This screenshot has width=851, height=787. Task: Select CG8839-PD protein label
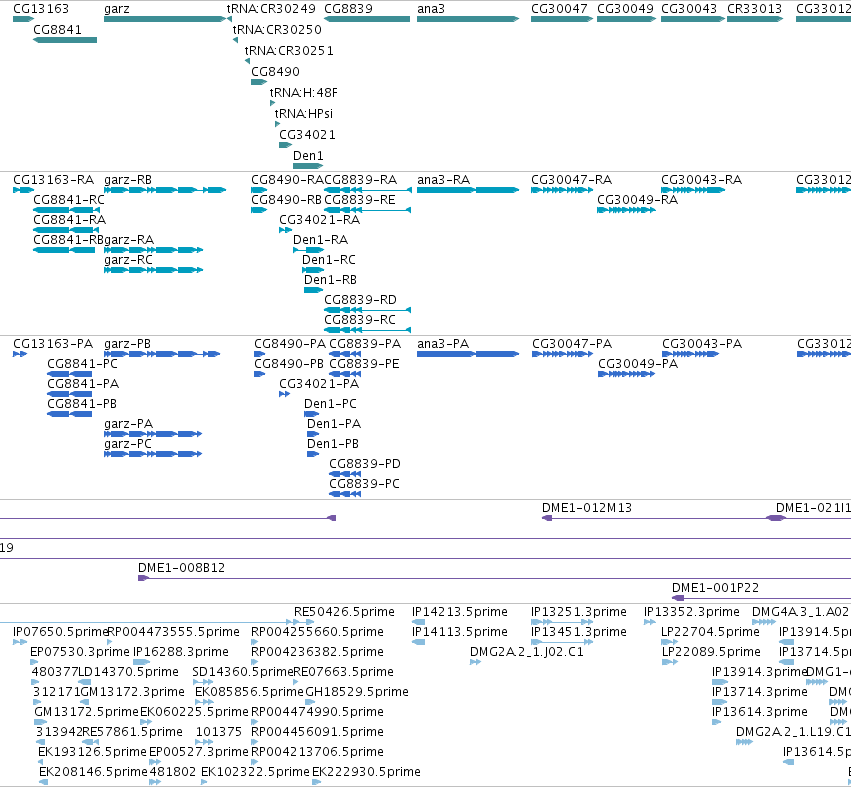coord(365,465)
